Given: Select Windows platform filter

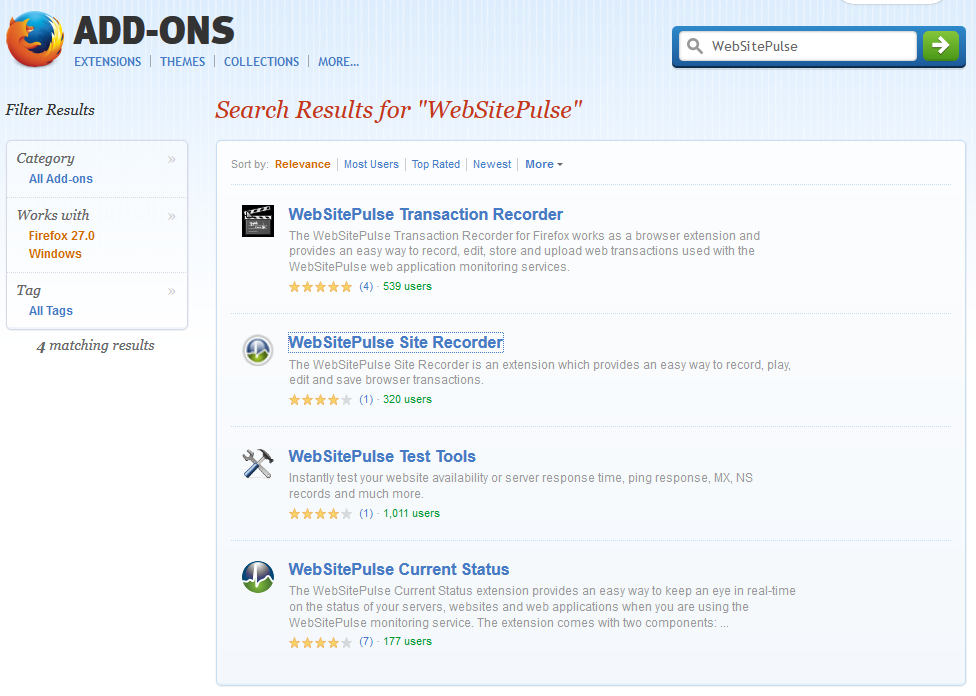Looking at the screenshot, I should (55, 254).
